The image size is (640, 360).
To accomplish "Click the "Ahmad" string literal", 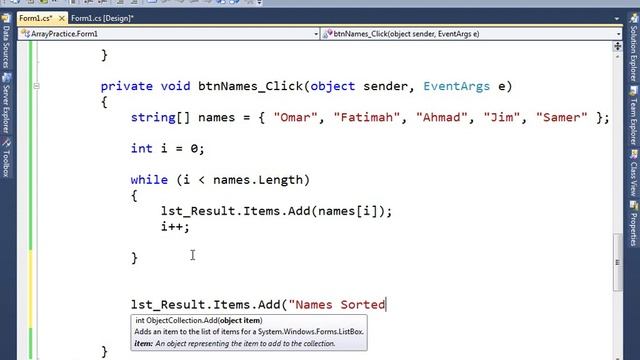I will (x=442, y=118).
